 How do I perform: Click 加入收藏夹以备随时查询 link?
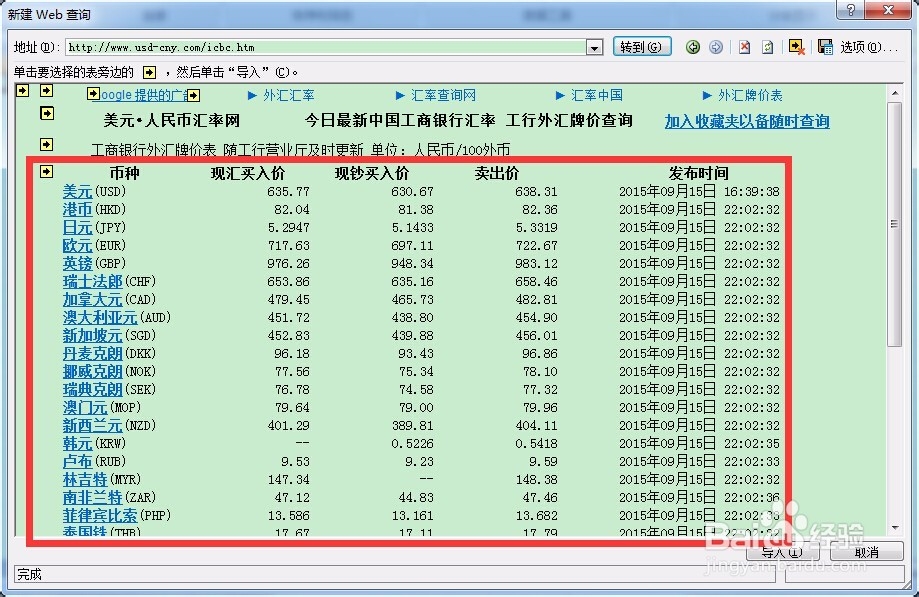pos(747,121)
